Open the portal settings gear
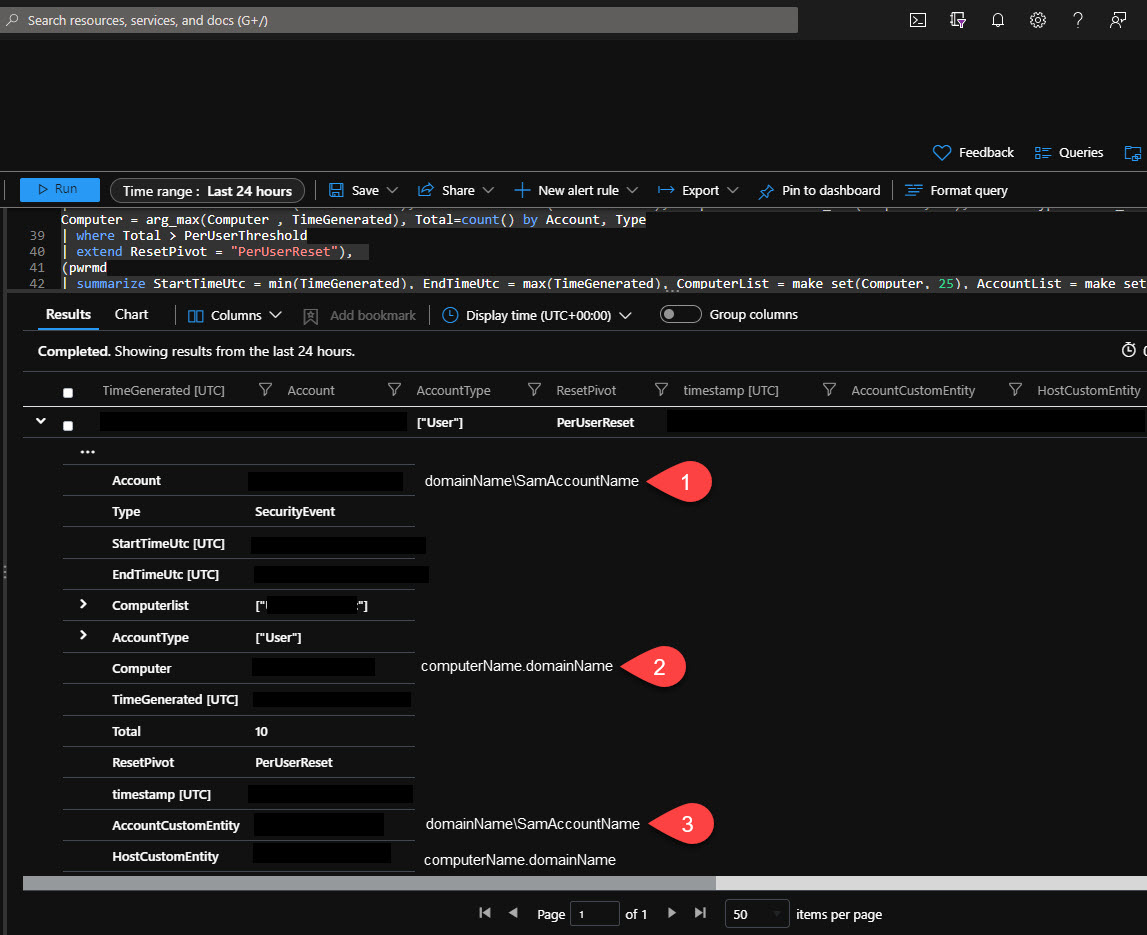Viewport: 1147px width, 935px height. point(1037,20)
